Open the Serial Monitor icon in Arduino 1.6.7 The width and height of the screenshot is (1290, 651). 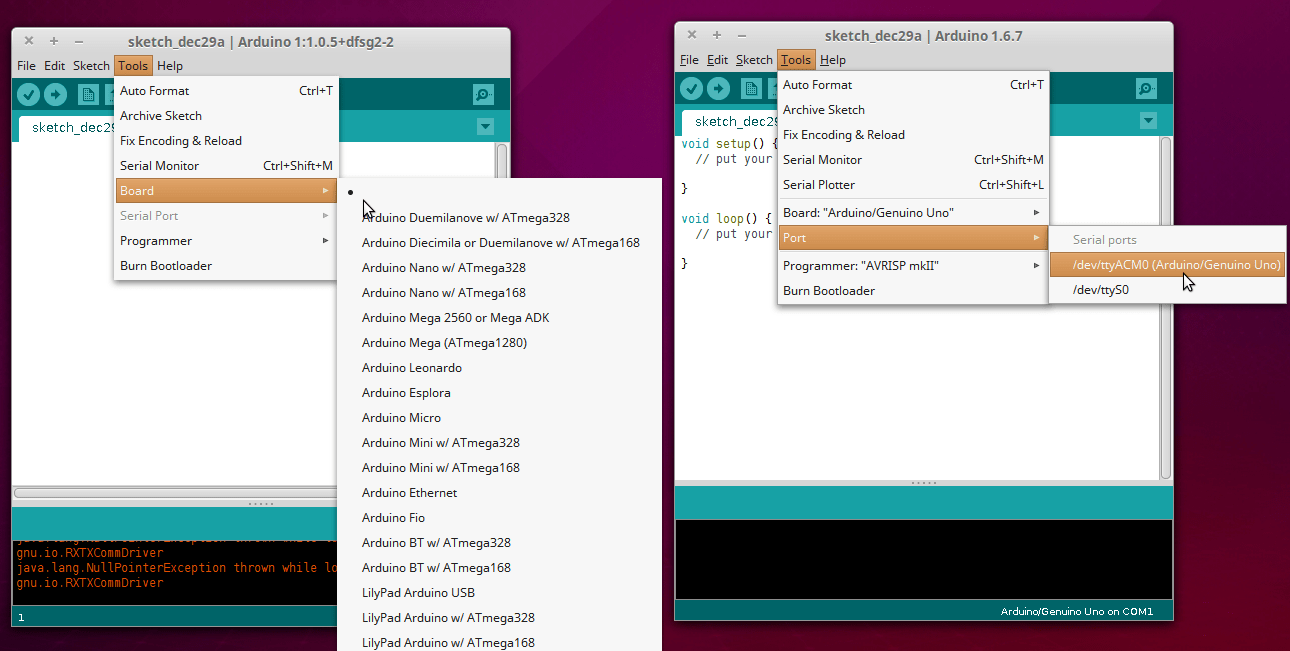1145,88
